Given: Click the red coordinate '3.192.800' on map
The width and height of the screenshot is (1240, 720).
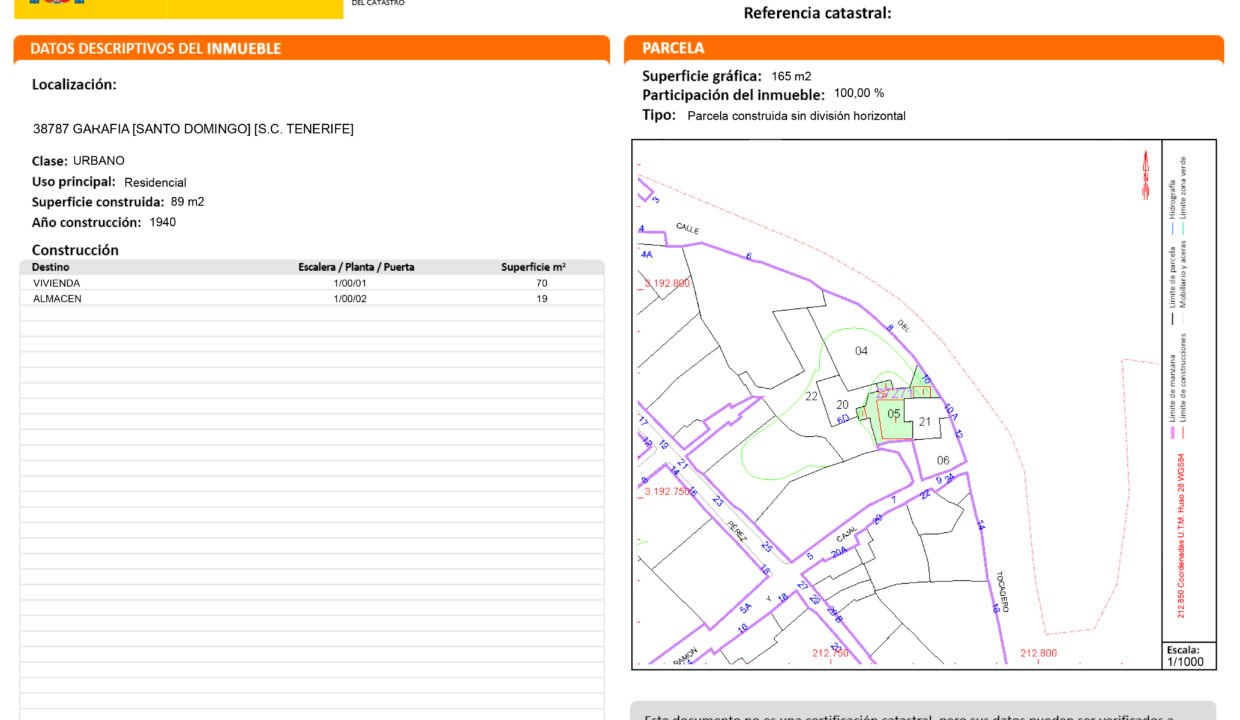Looking at the screenshot, I should (x=667, y=283).
